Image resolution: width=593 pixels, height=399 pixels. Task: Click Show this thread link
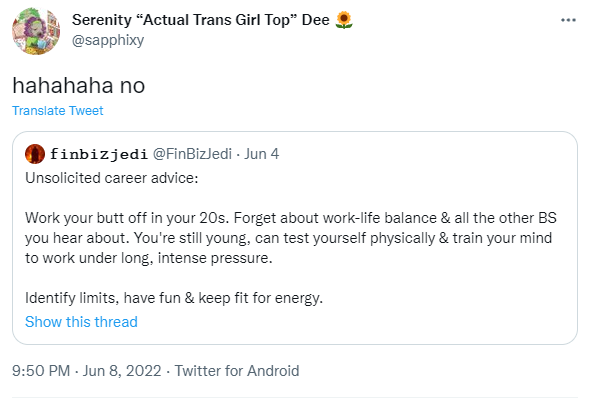pyautogui.click(x=81, y=322)
